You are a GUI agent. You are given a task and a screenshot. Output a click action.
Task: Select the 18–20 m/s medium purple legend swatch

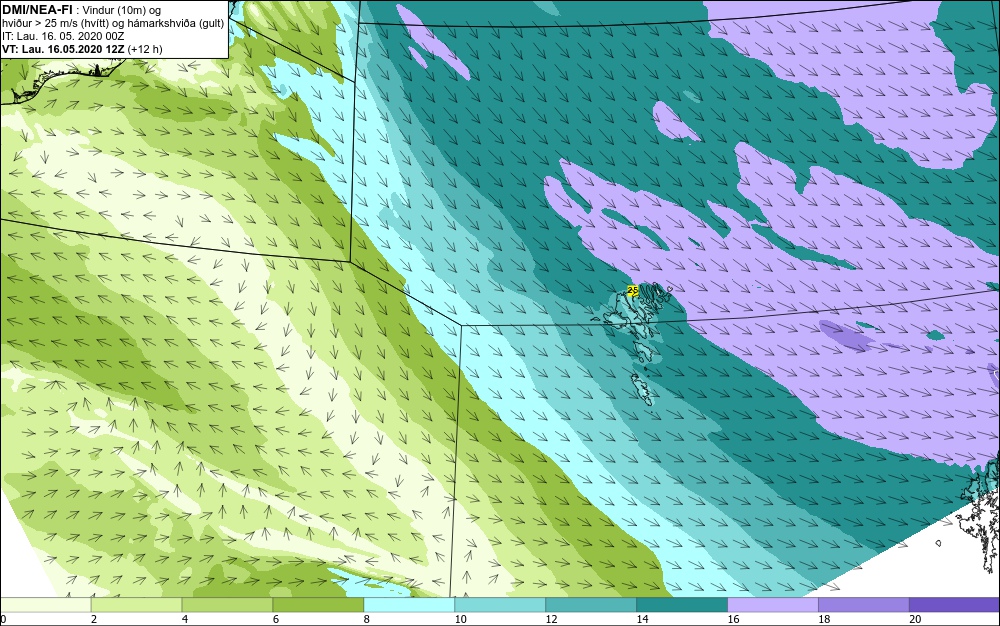(864, 605)
